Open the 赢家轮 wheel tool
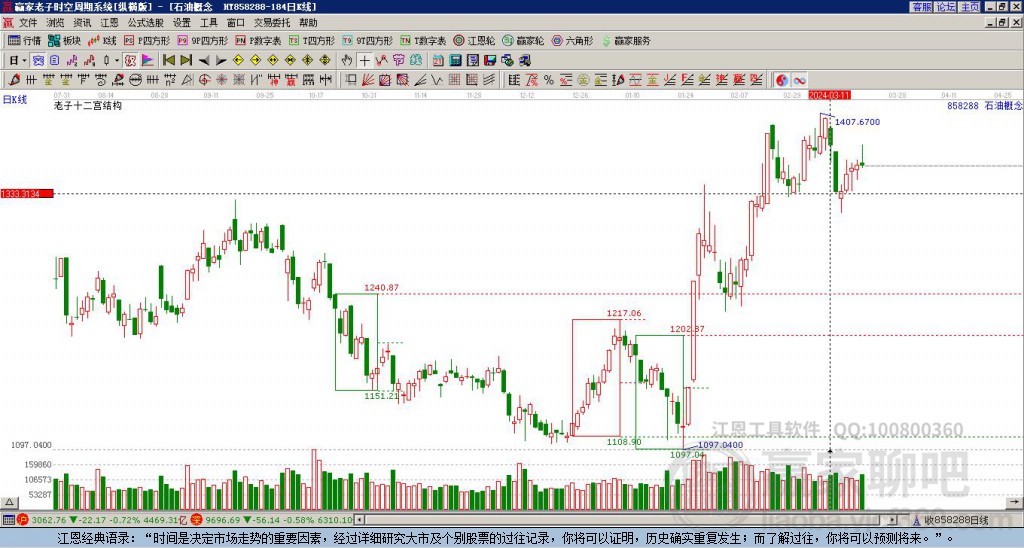Image resolution: width=1024 pixels, height=548 pixels. point(523,40)
